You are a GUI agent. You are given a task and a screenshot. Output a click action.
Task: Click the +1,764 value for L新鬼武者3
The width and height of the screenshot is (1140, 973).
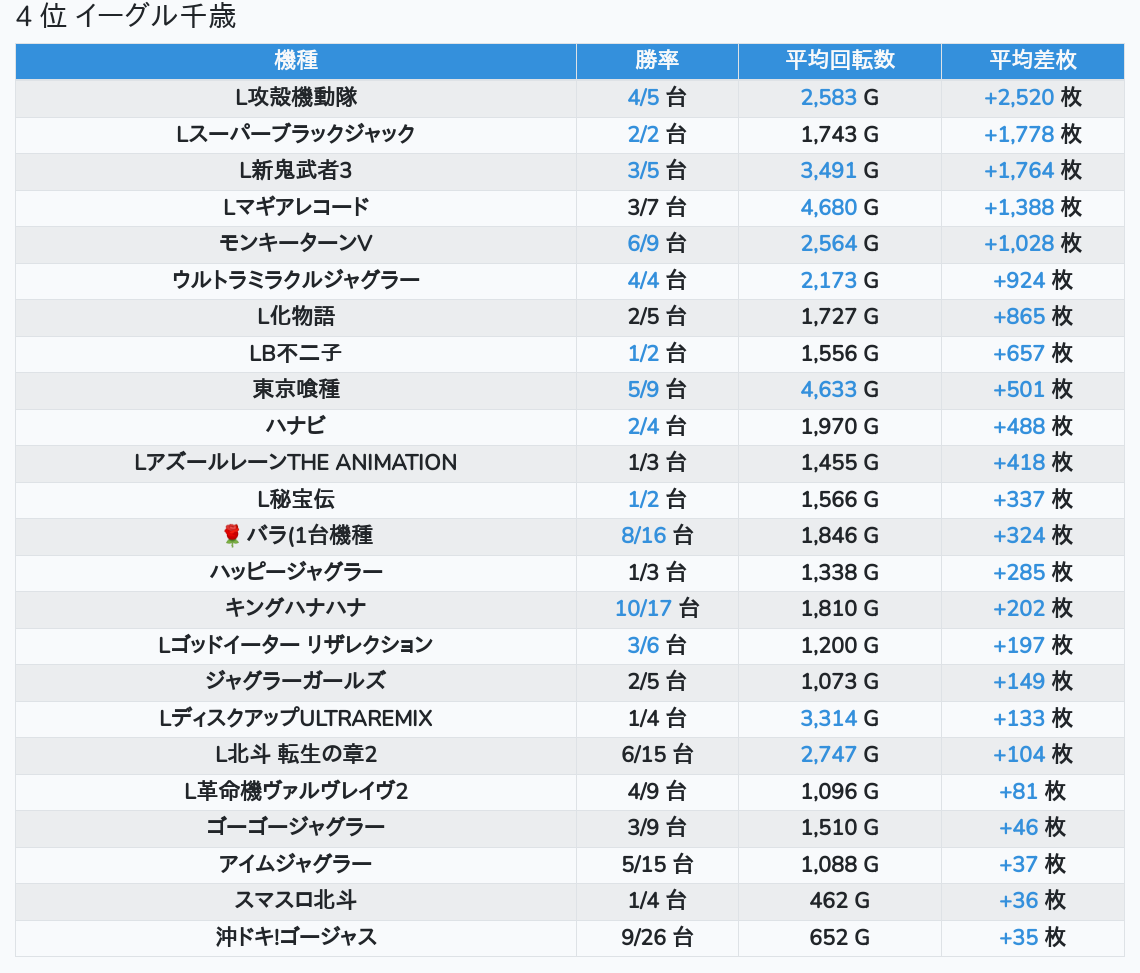click(1018, 170)
